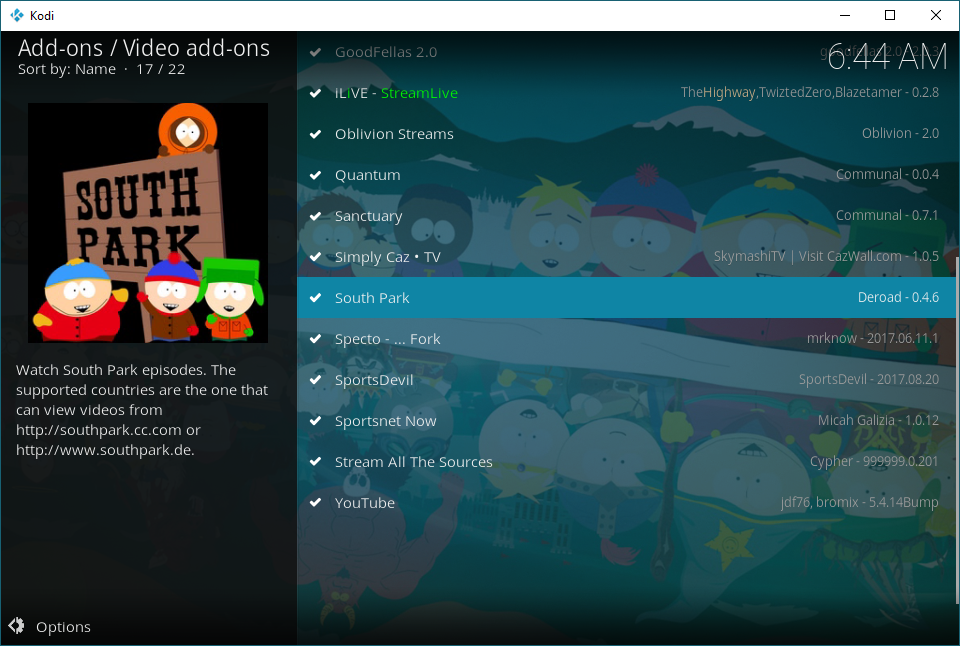
Task: Click the South Park description paragraph
Action: [x=142, y=410]
